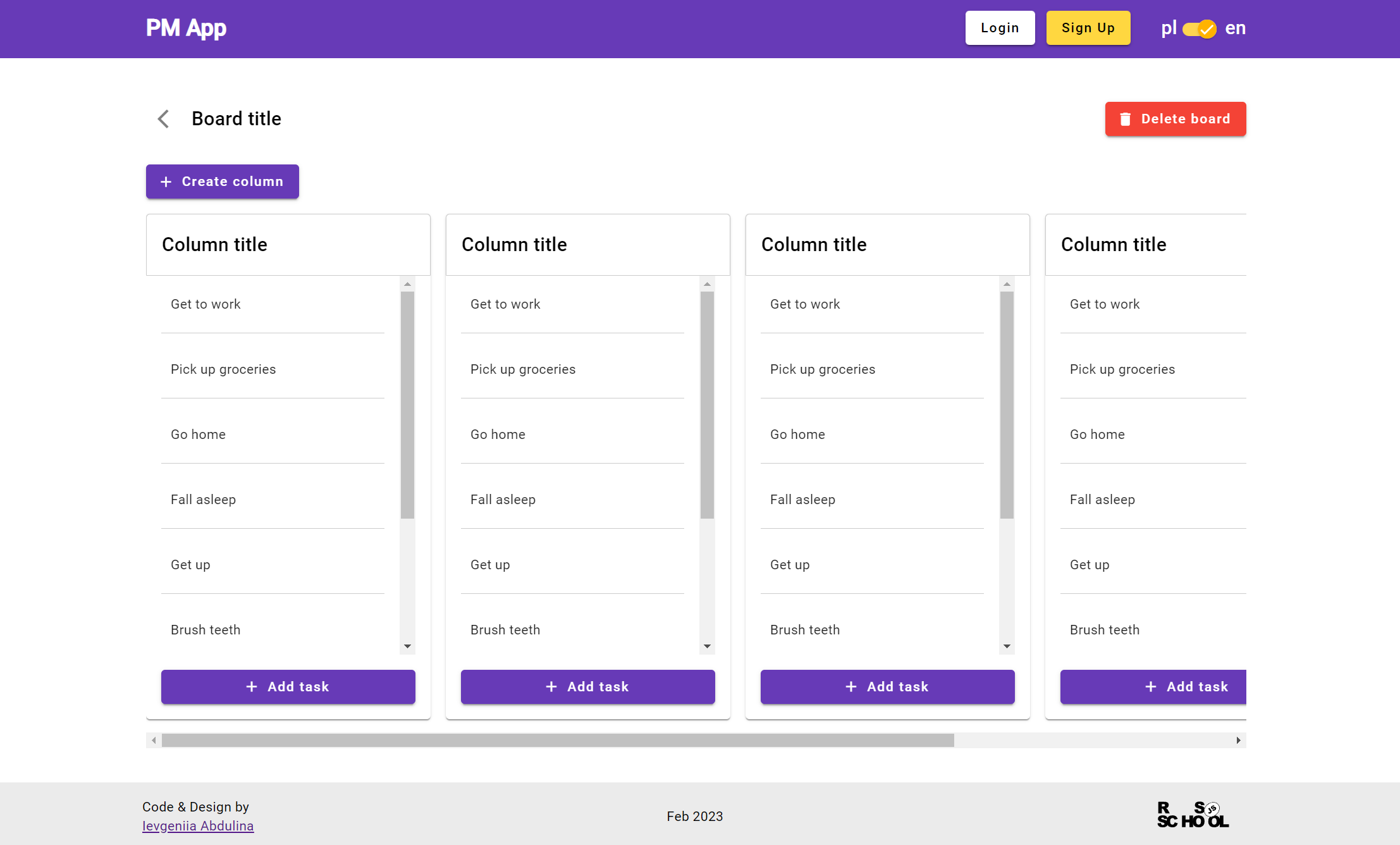The image size is (1400, 845).
Task: Select 'Pick up groceries' task in first column
Action: 223,369
